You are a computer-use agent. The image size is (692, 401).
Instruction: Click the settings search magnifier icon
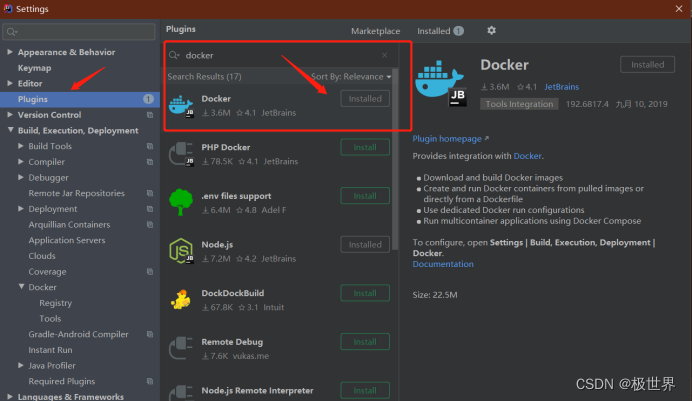pyautogui.click(x=12, y=32)
